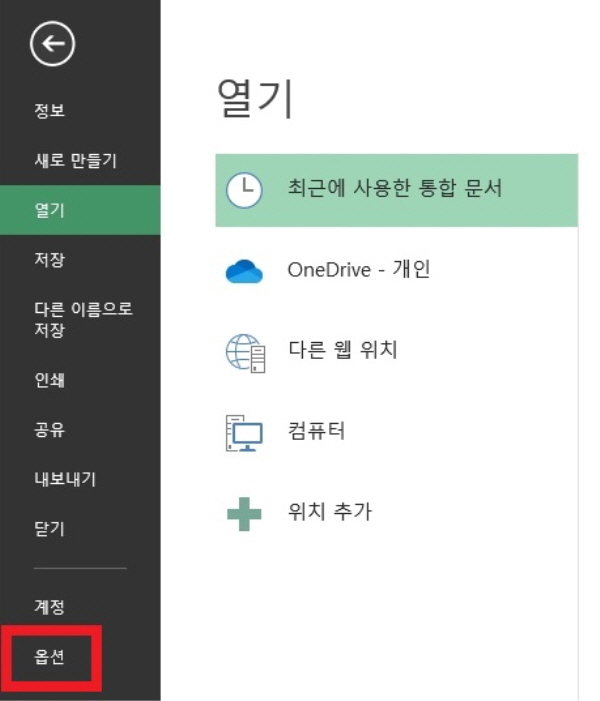Open the 계정 page

coord(50,607)
